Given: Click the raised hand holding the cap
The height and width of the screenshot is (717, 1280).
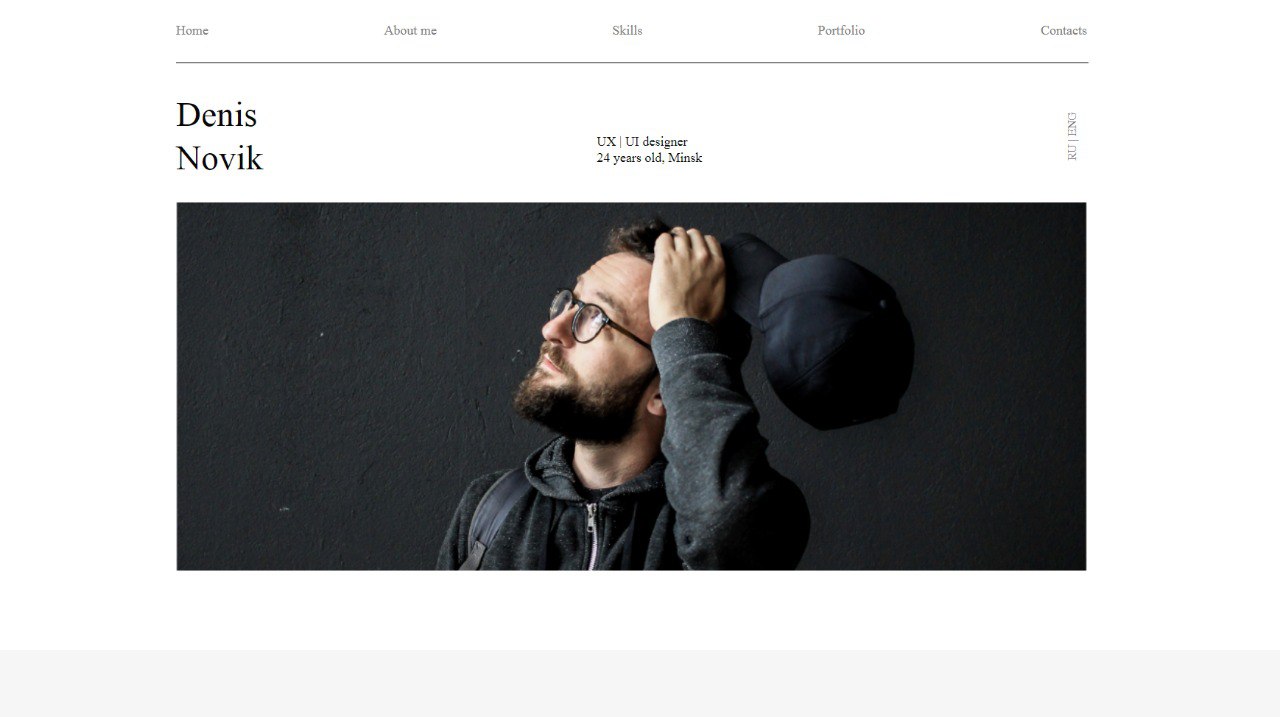Looking at the screenshot, I should [686, 277].
